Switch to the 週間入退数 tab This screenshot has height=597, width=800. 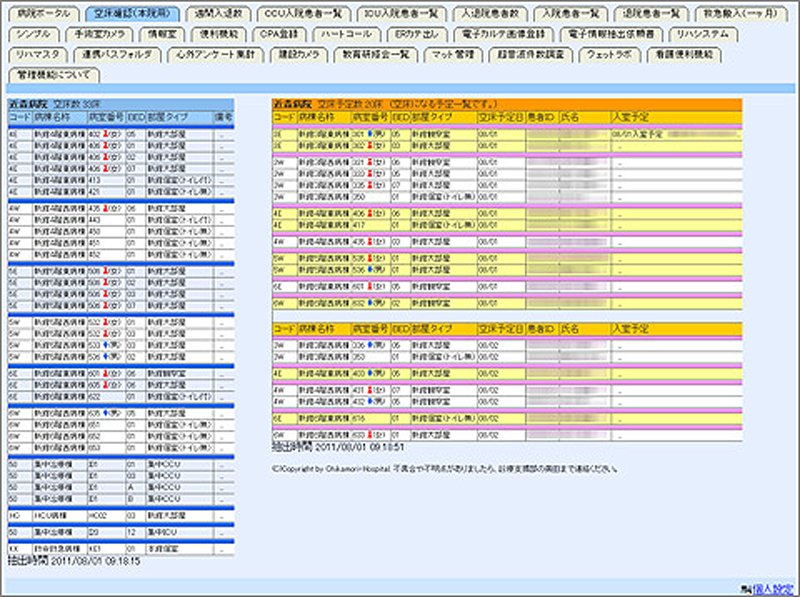point(218,14)
